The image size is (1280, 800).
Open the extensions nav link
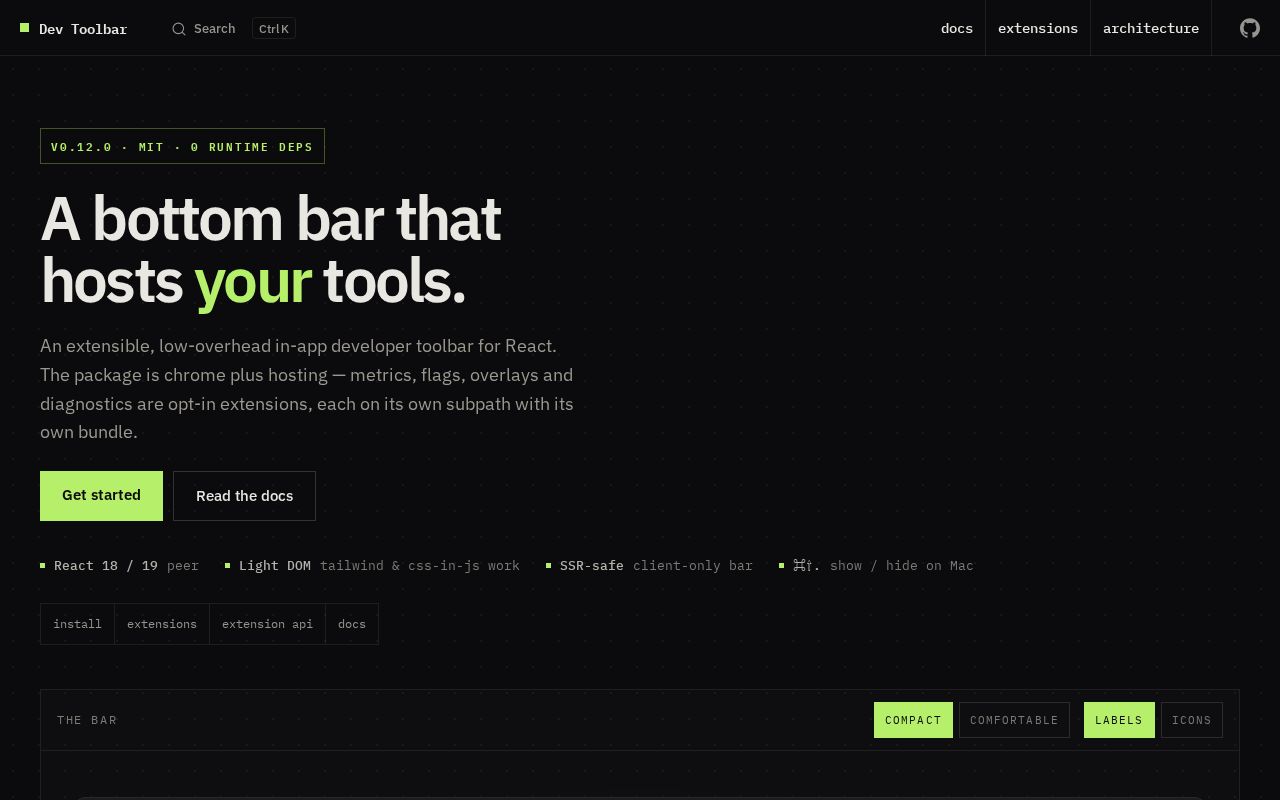(1038, 28)
